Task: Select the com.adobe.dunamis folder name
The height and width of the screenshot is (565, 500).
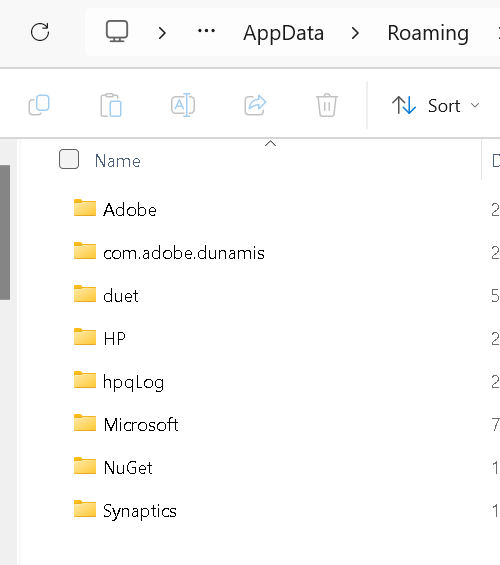Action: [x=184, y=253]
